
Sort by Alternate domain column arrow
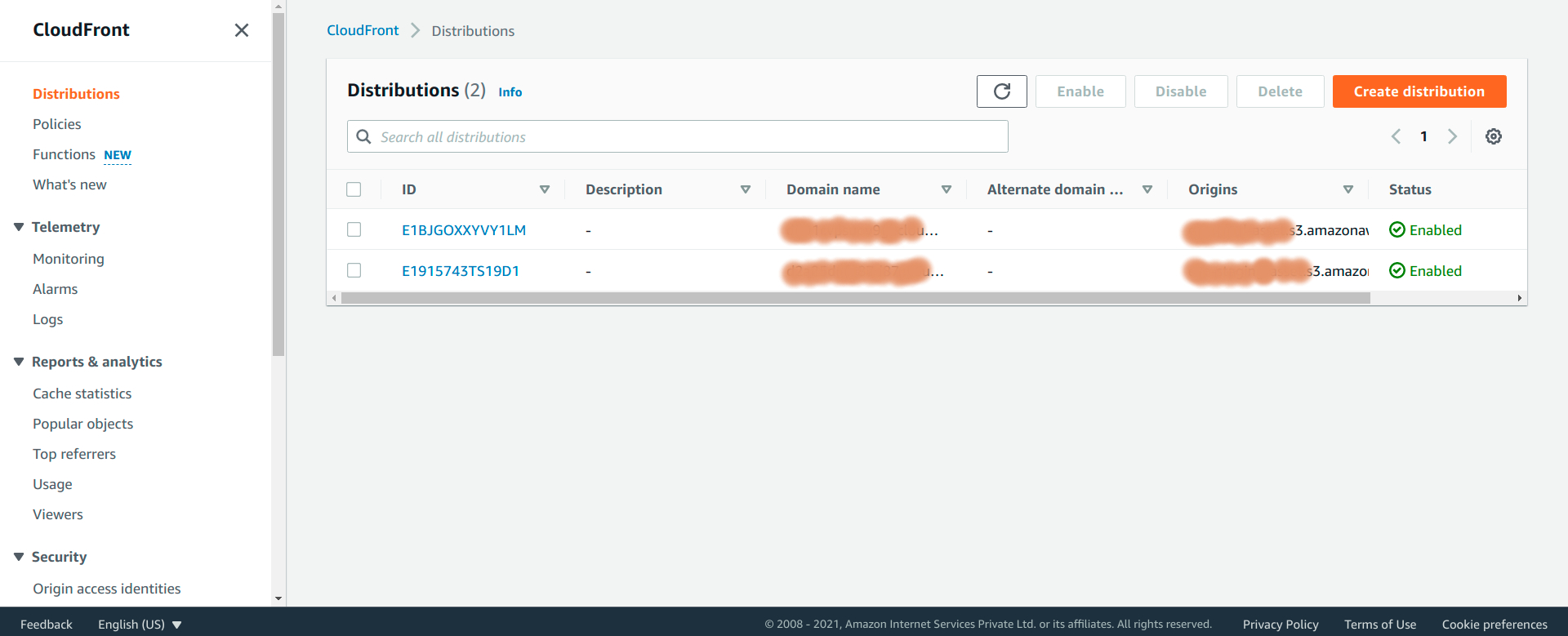click(1147, 189)
